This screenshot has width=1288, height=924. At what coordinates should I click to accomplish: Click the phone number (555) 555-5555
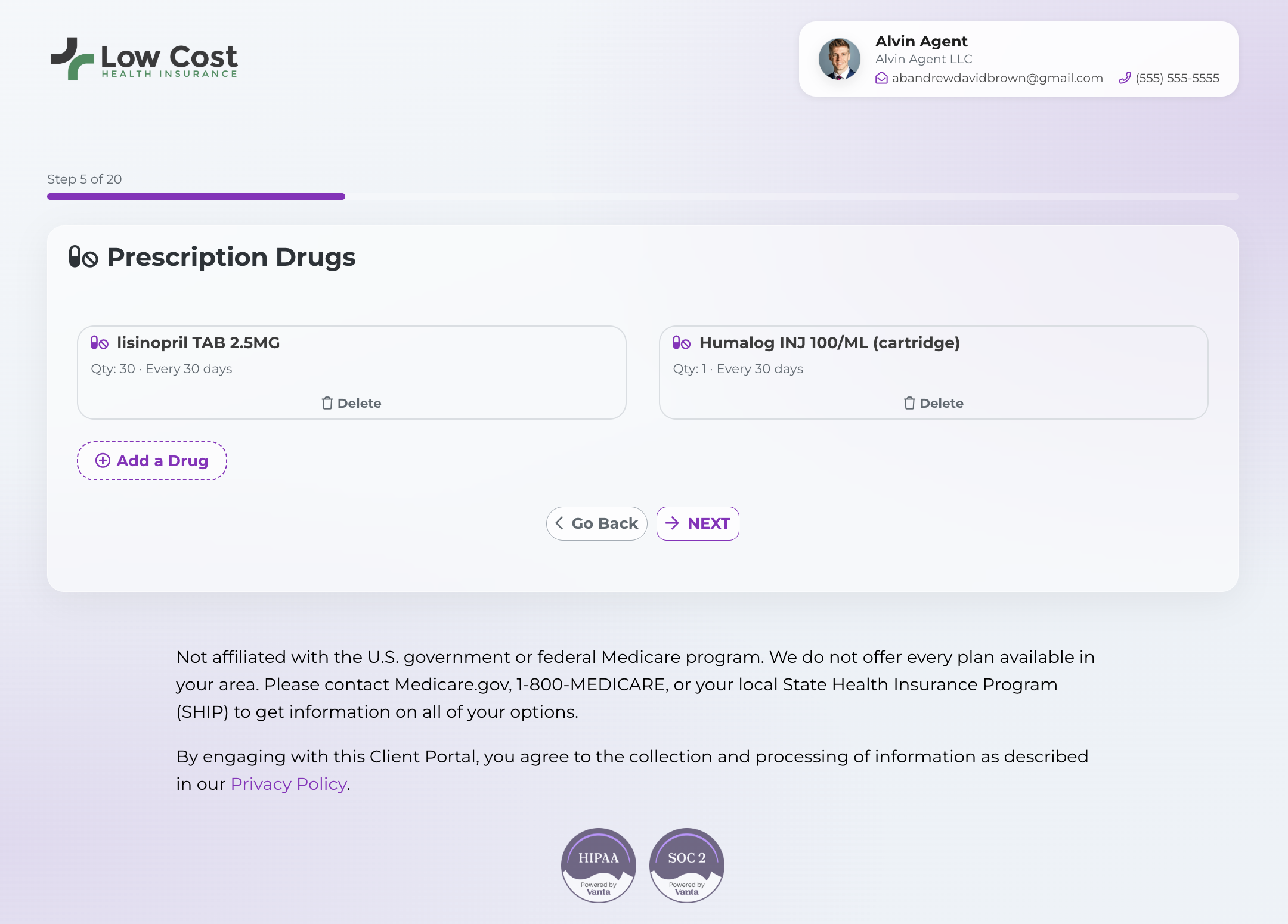click(x=1177, y=78)
